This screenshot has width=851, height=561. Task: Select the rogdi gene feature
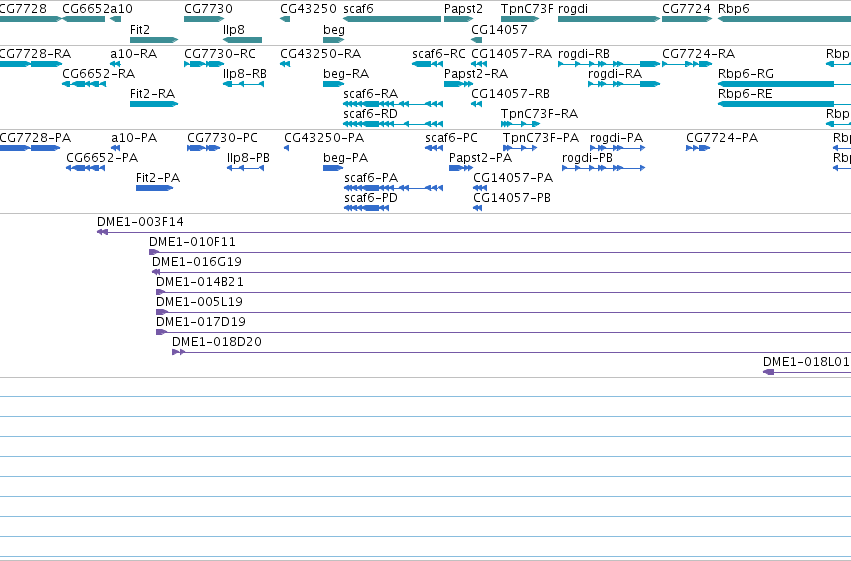[x=609, y=19]
